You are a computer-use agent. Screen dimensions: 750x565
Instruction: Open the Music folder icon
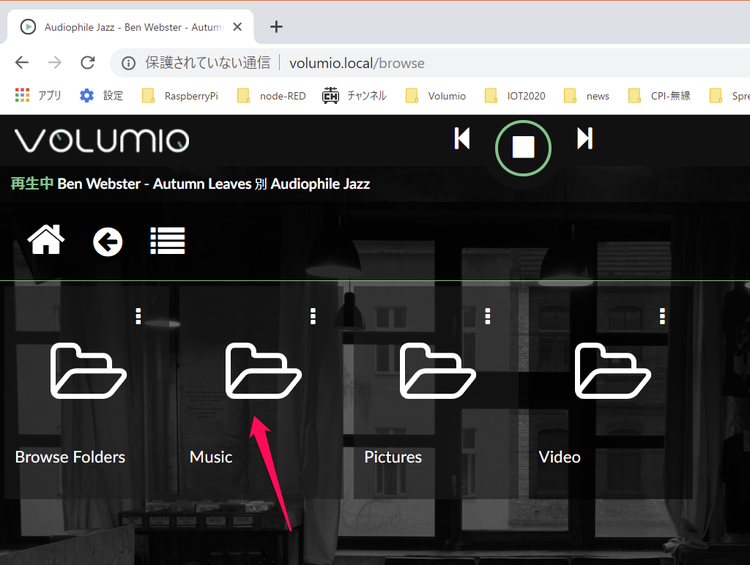[263, 370]
